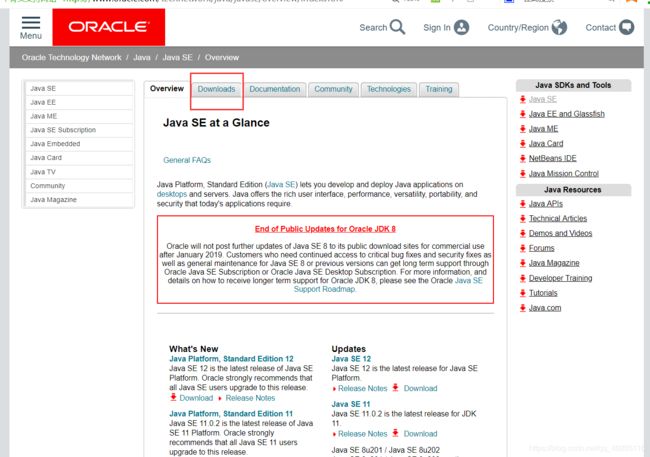Click download arrow icon beside sidebar Java ME

(x=523, y=129)
